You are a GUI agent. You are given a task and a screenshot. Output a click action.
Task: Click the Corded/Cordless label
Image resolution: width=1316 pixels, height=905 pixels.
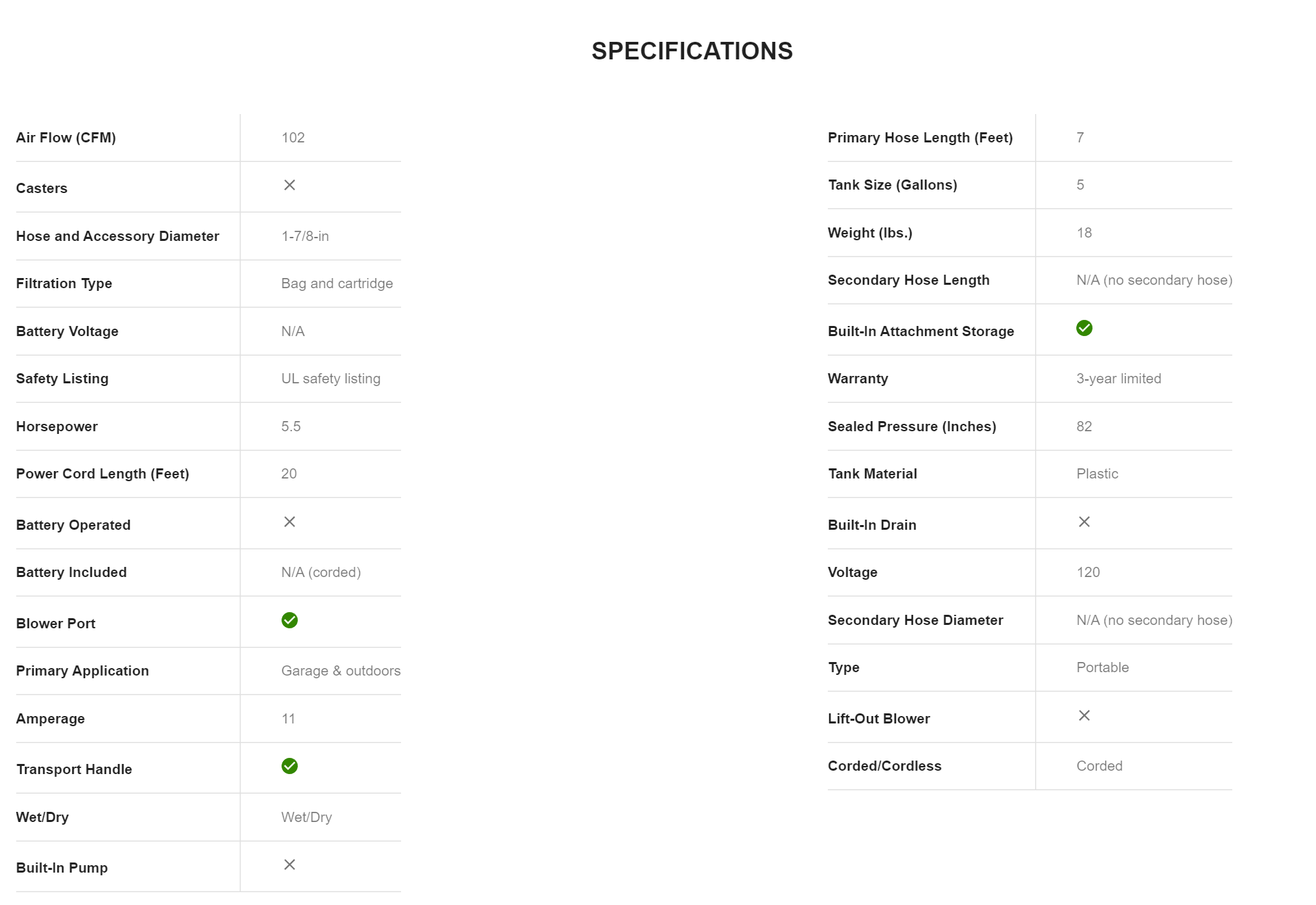click(x=884, y=766)
